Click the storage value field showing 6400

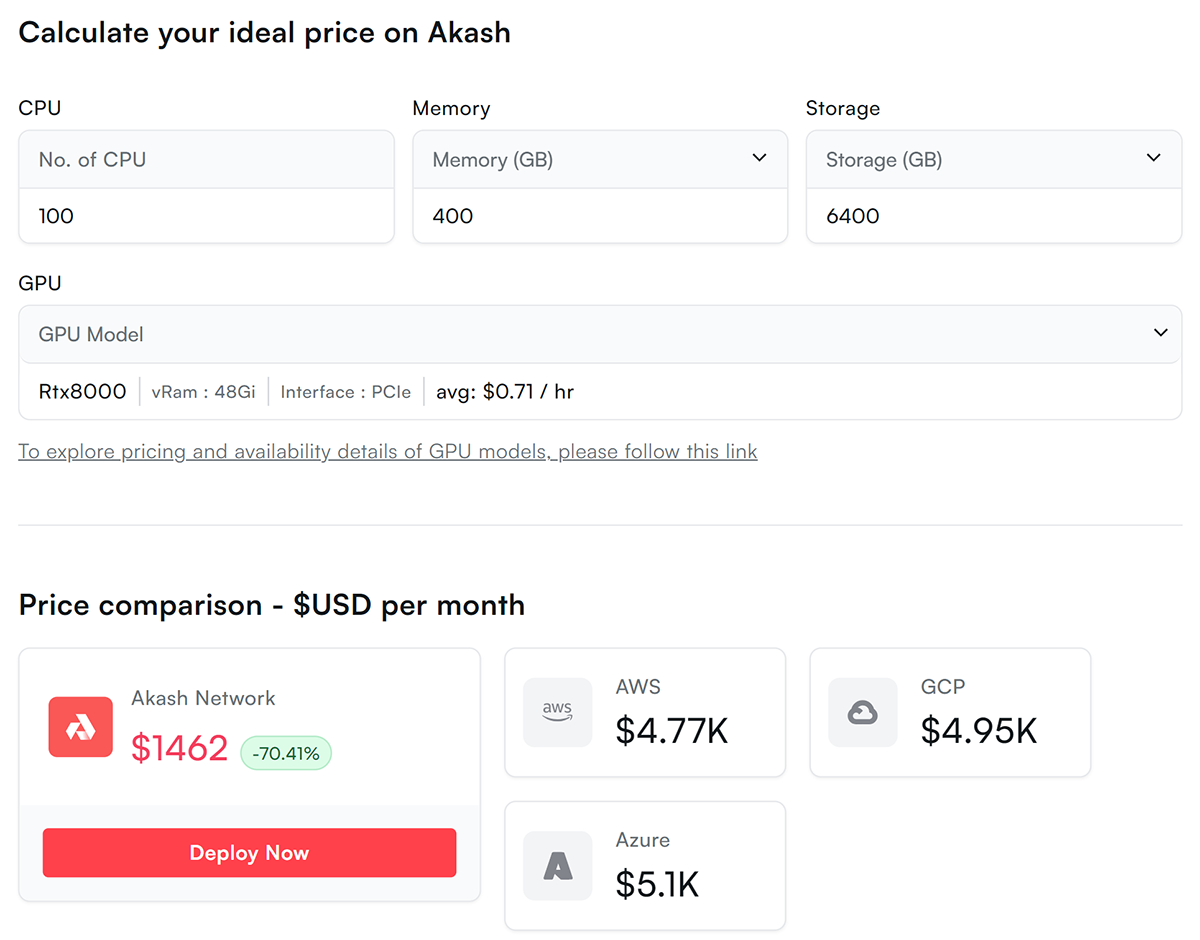click(x=993, y=216)
